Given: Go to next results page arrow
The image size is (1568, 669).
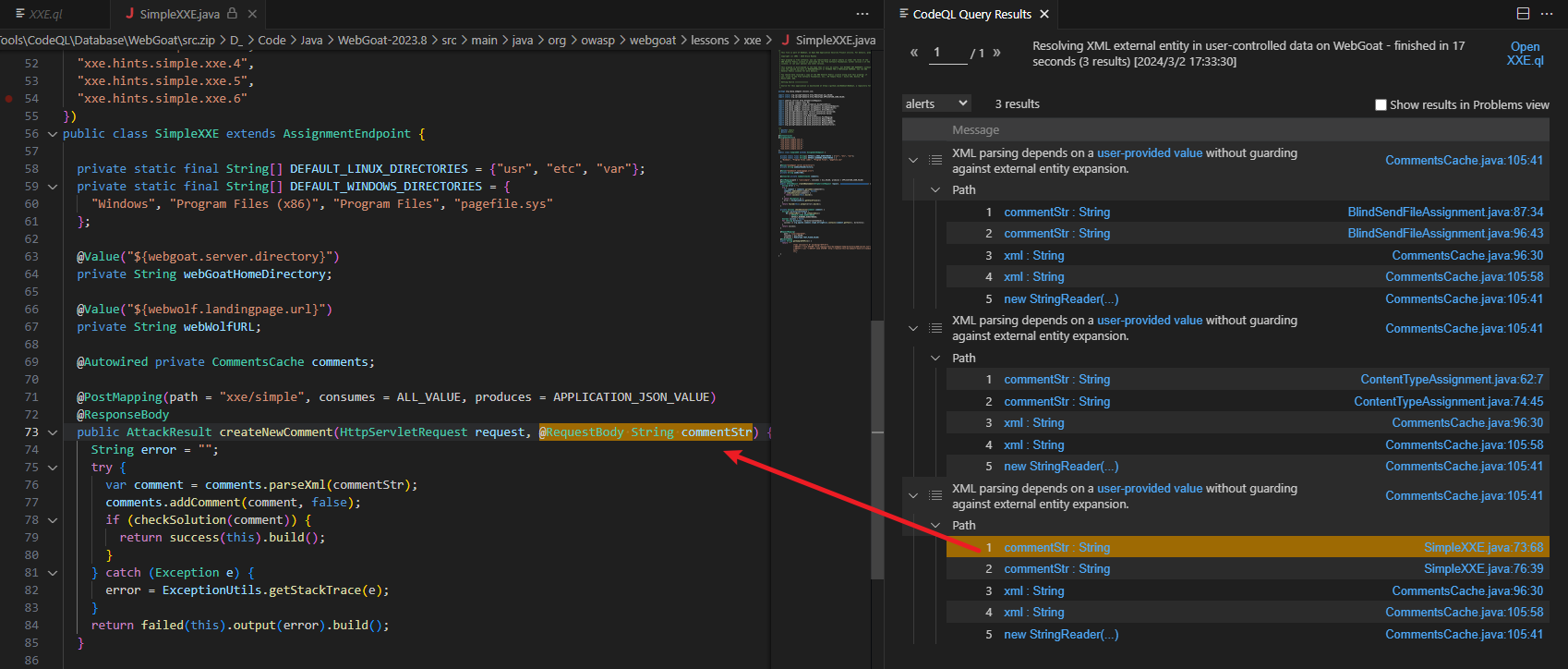Looking at the screenshot, I should click(996, 53).
